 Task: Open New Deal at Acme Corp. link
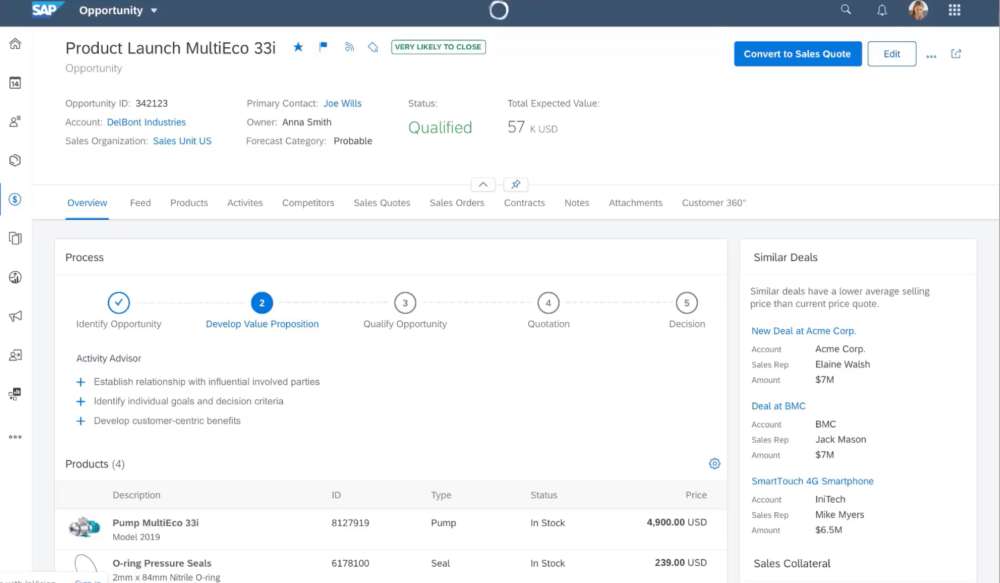804,331
